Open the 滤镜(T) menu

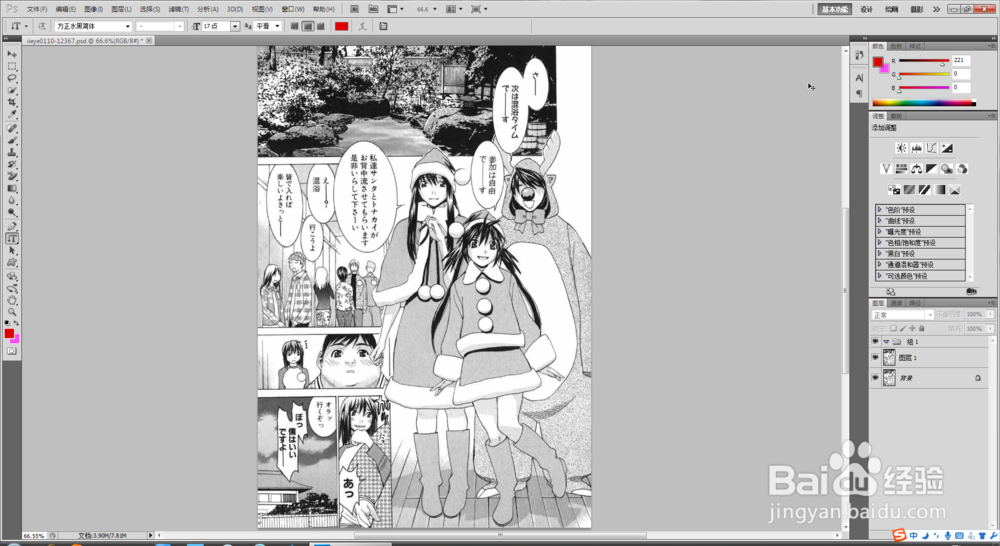(x=179, y=10)
